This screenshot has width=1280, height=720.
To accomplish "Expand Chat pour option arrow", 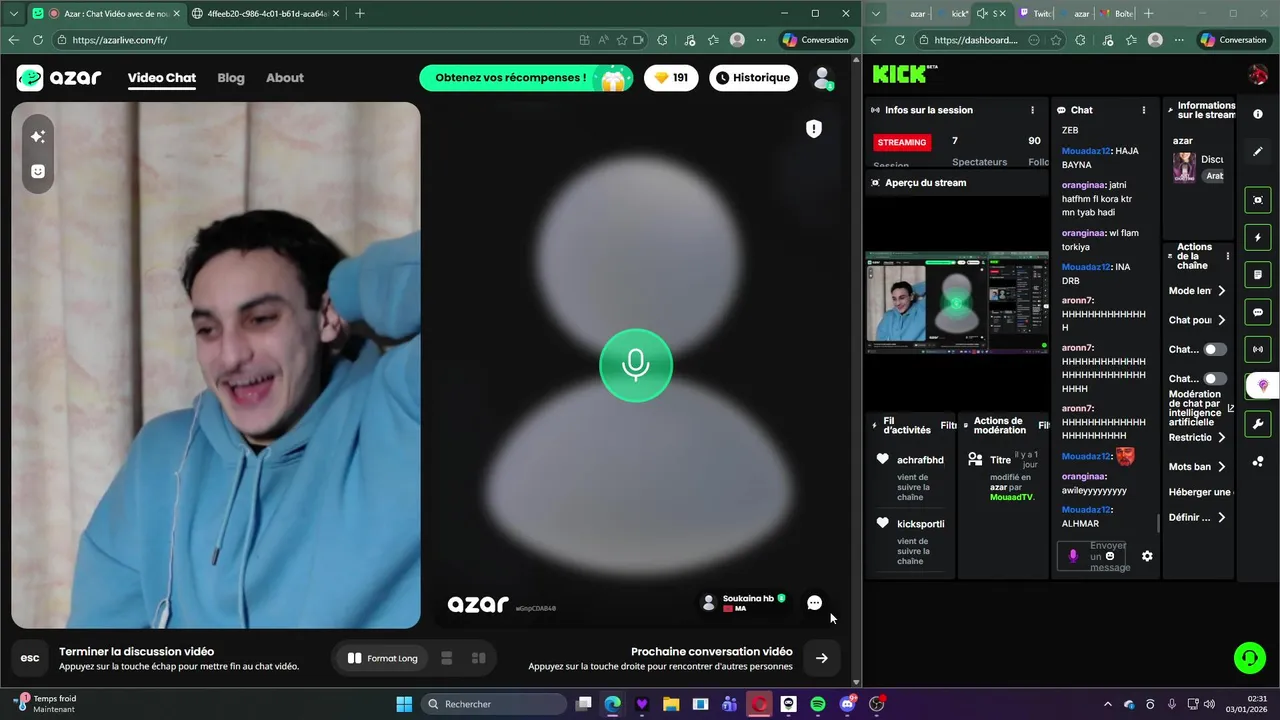I will pos(1221,320).
